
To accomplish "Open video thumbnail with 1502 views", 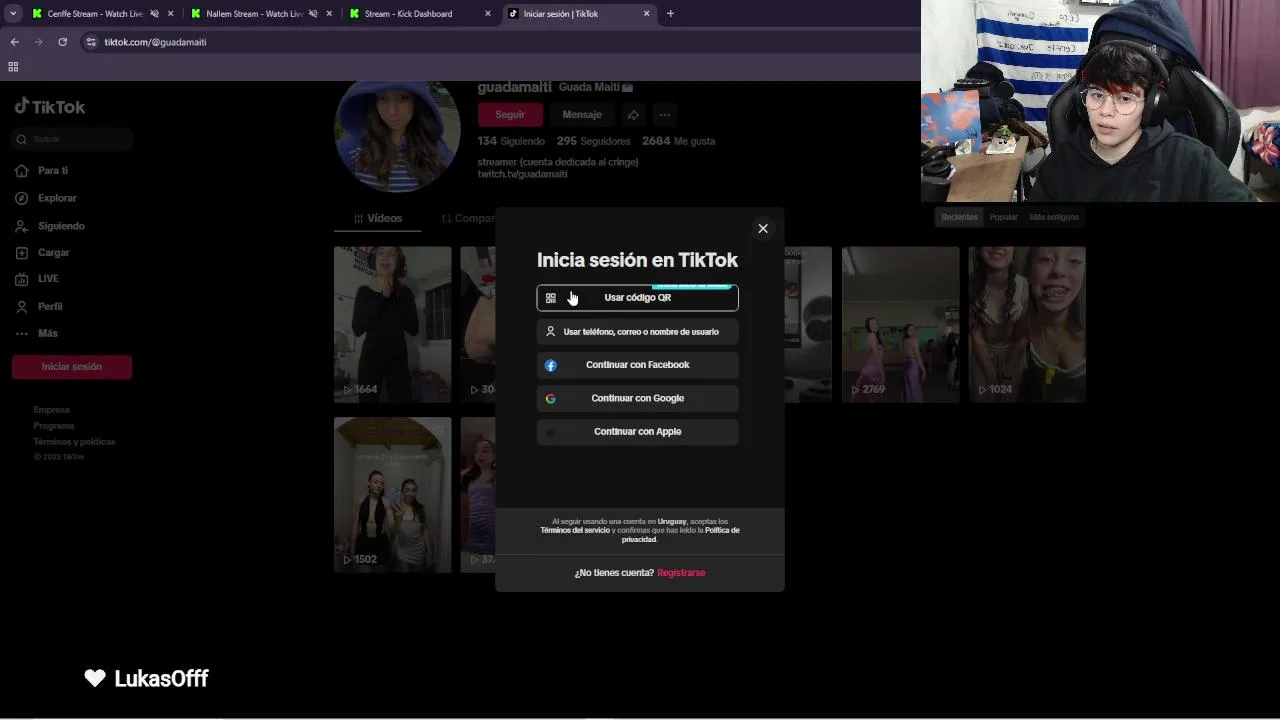I will 393,494.
